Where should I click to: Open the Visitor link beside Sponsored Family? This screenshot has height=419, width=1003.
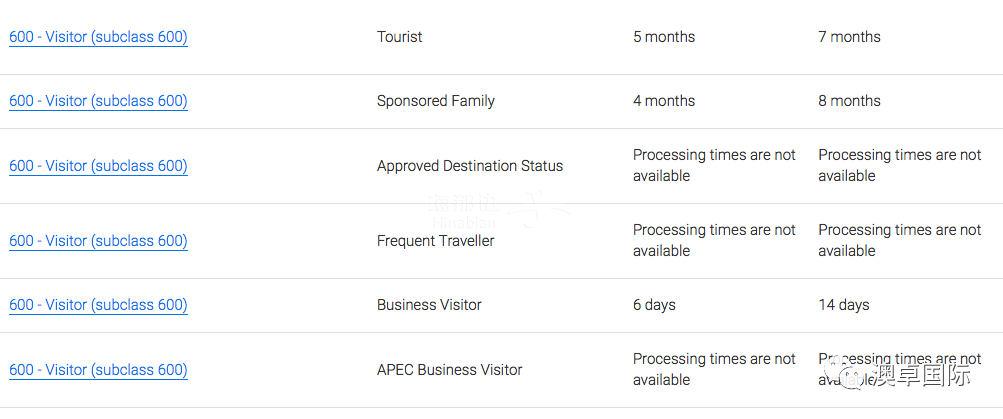click(98, 101)
